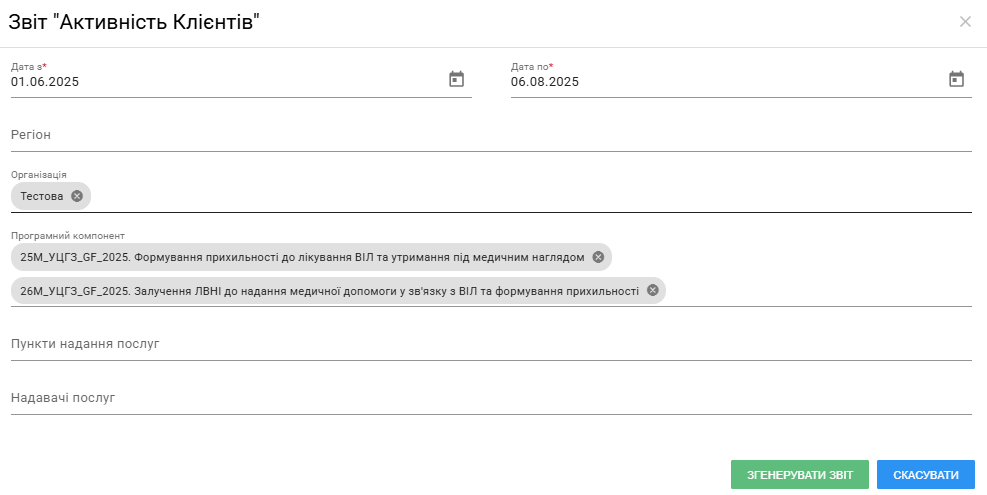The image size is (987, 495).
Task: Click the Згенерувати звіт button
Action: pyautogui.click(x=799, y=475)
